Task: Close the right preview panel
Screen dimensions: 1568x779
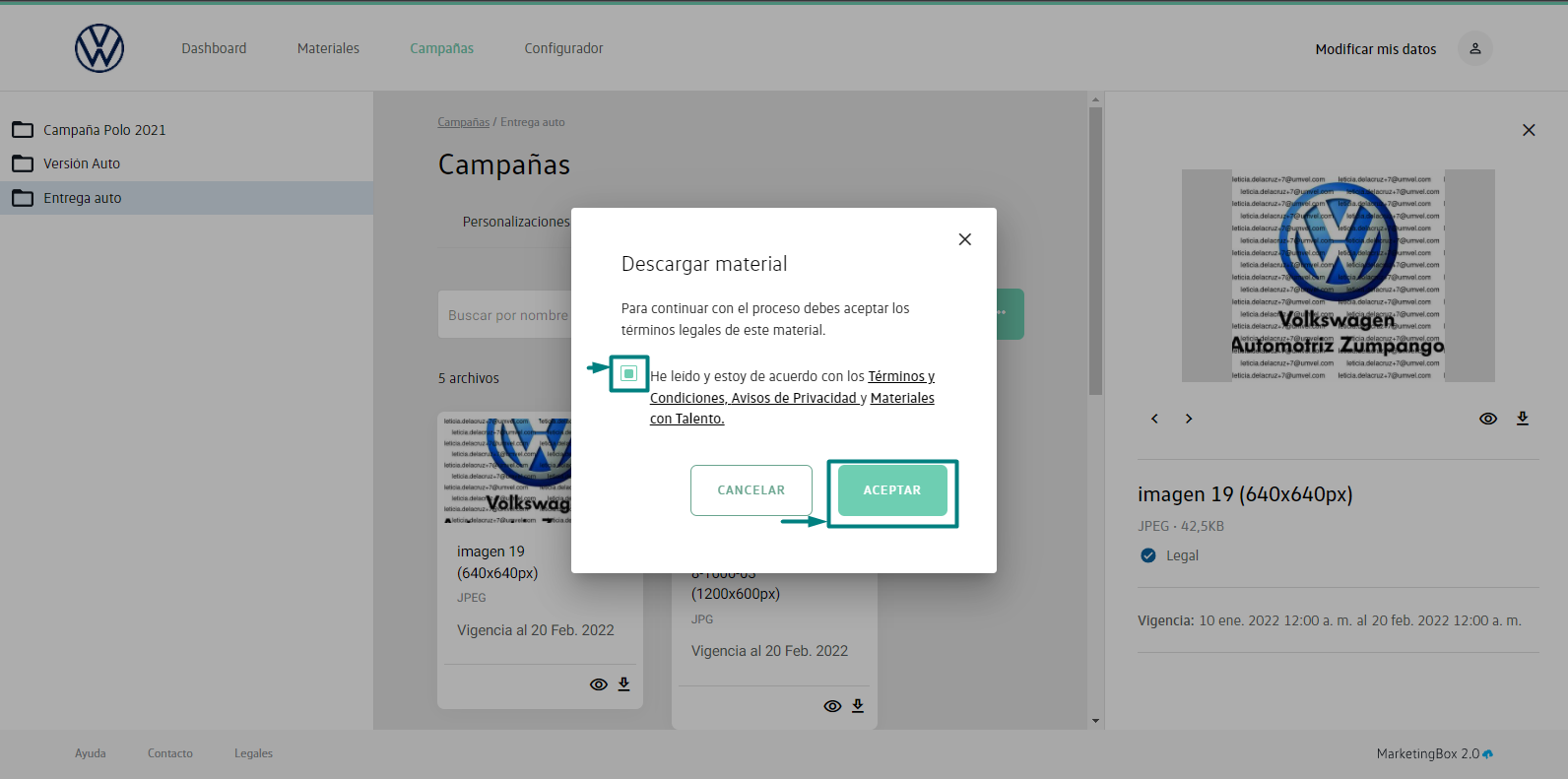Action: point(1529,130)
